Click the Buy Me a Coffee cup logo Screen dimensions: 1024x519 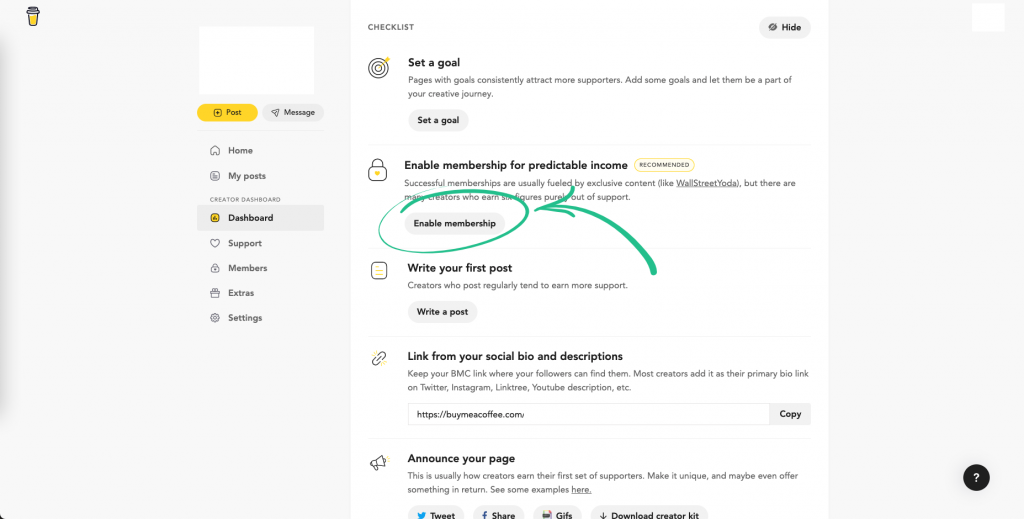click(33, 16)
